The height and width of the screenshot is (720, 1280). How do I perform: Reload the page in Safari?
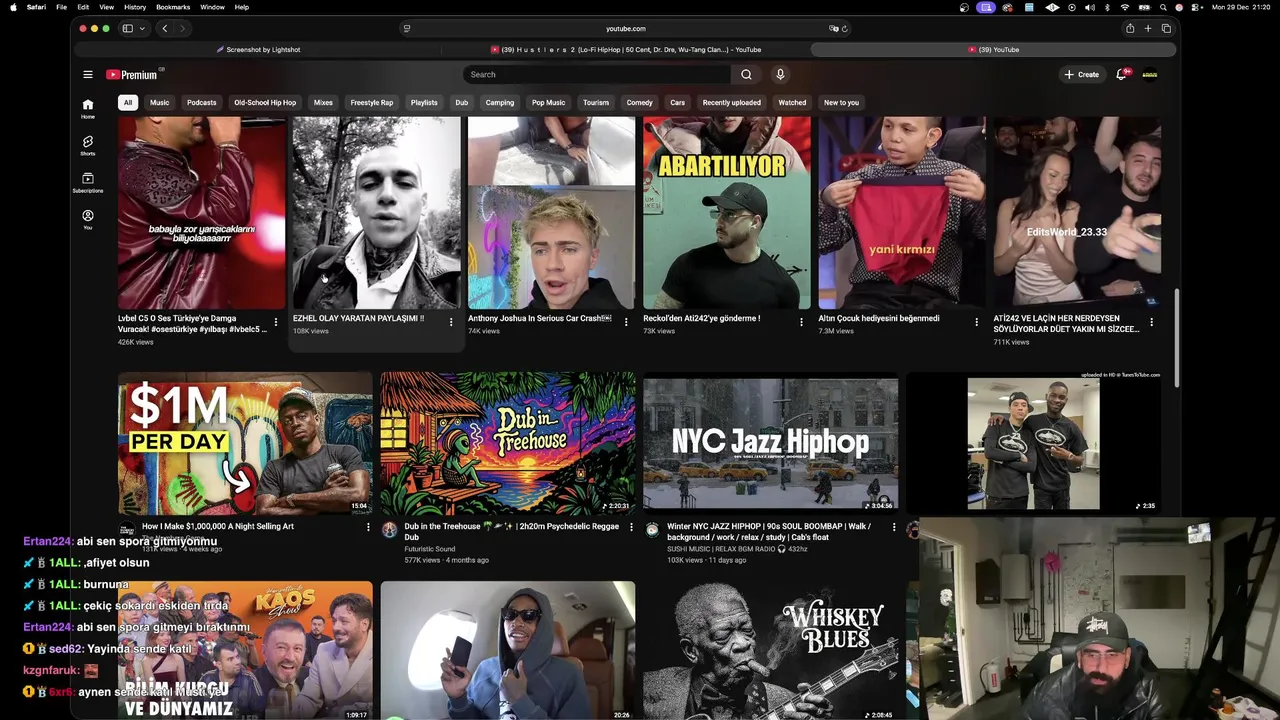coord(845,28)
